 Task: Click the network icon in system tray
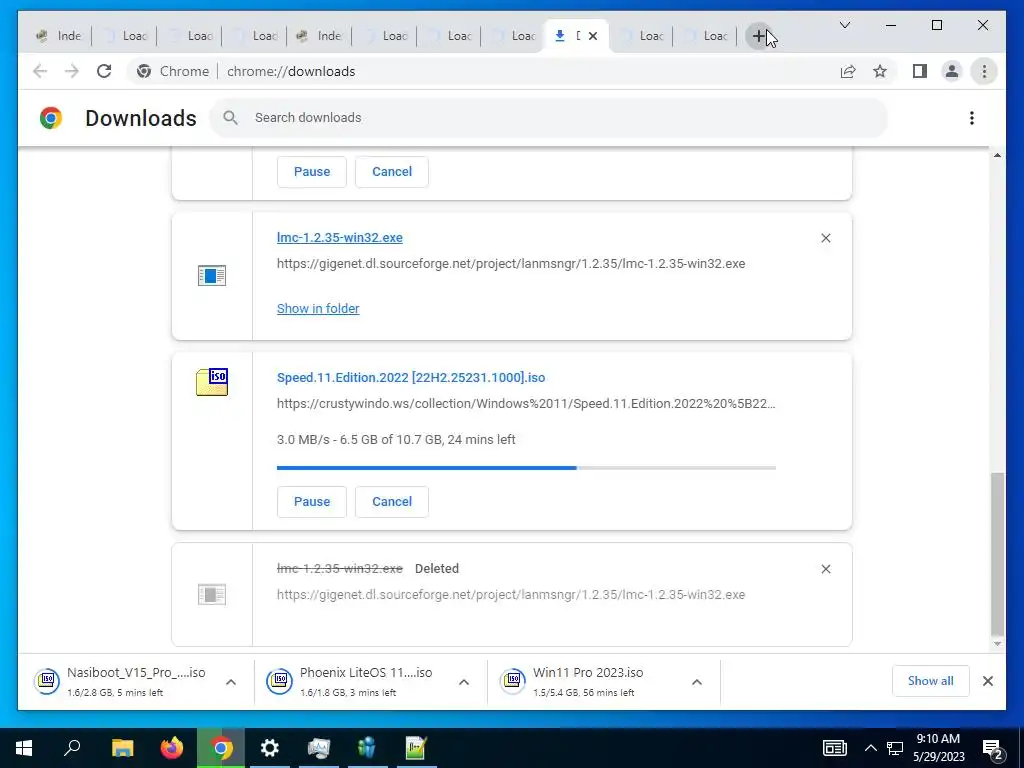(x=895, y=748)
